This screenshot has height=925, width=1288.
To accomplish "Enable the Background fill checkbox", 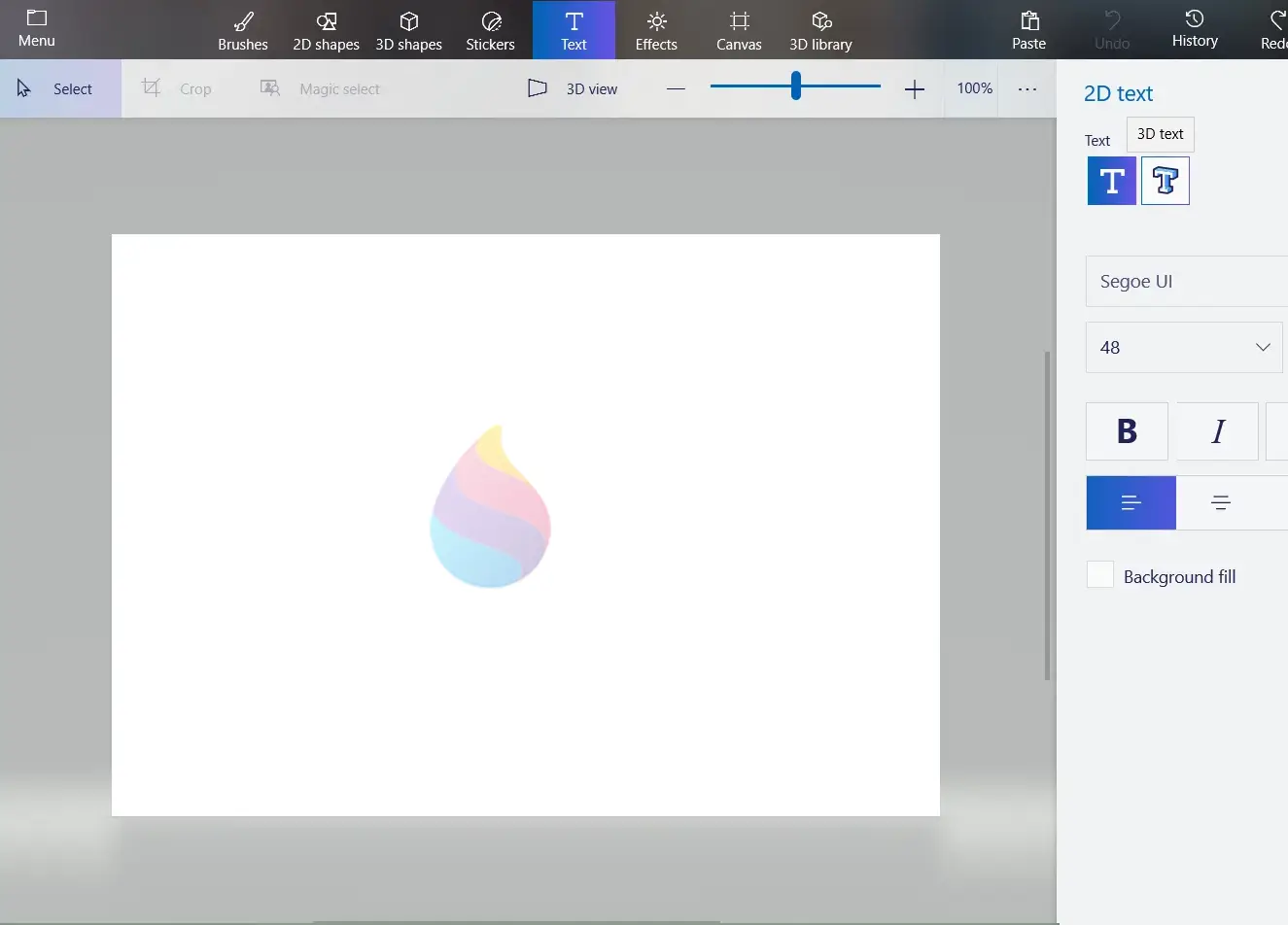I will point(1100,575).
